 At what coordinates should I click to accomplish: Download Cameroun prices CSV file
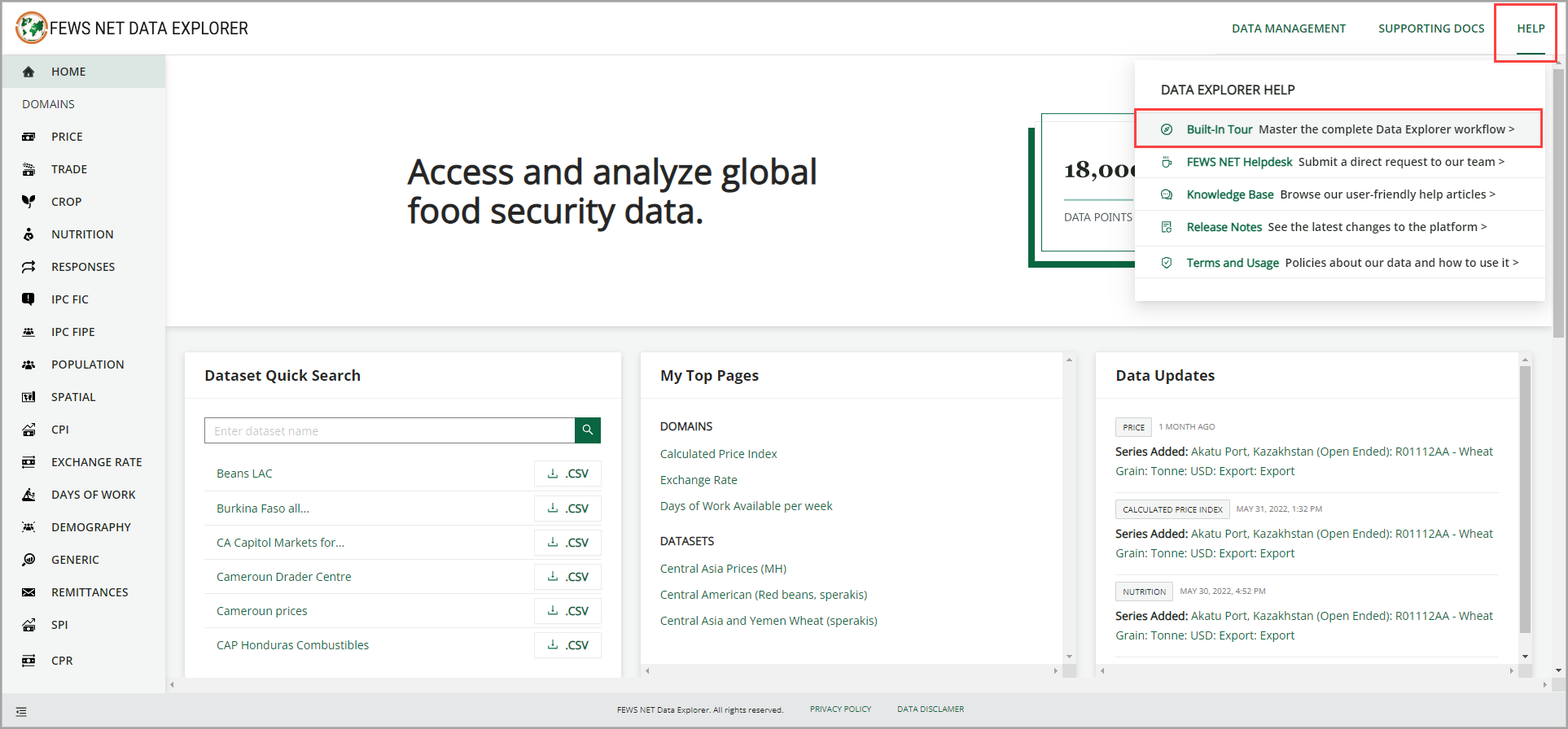point(567,611)
